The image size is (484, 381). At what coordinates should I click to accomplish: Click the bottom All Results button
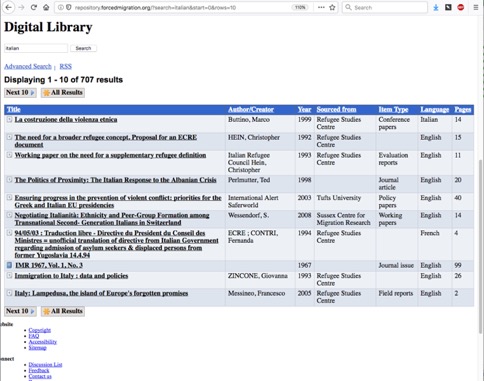tap(63, 311)
